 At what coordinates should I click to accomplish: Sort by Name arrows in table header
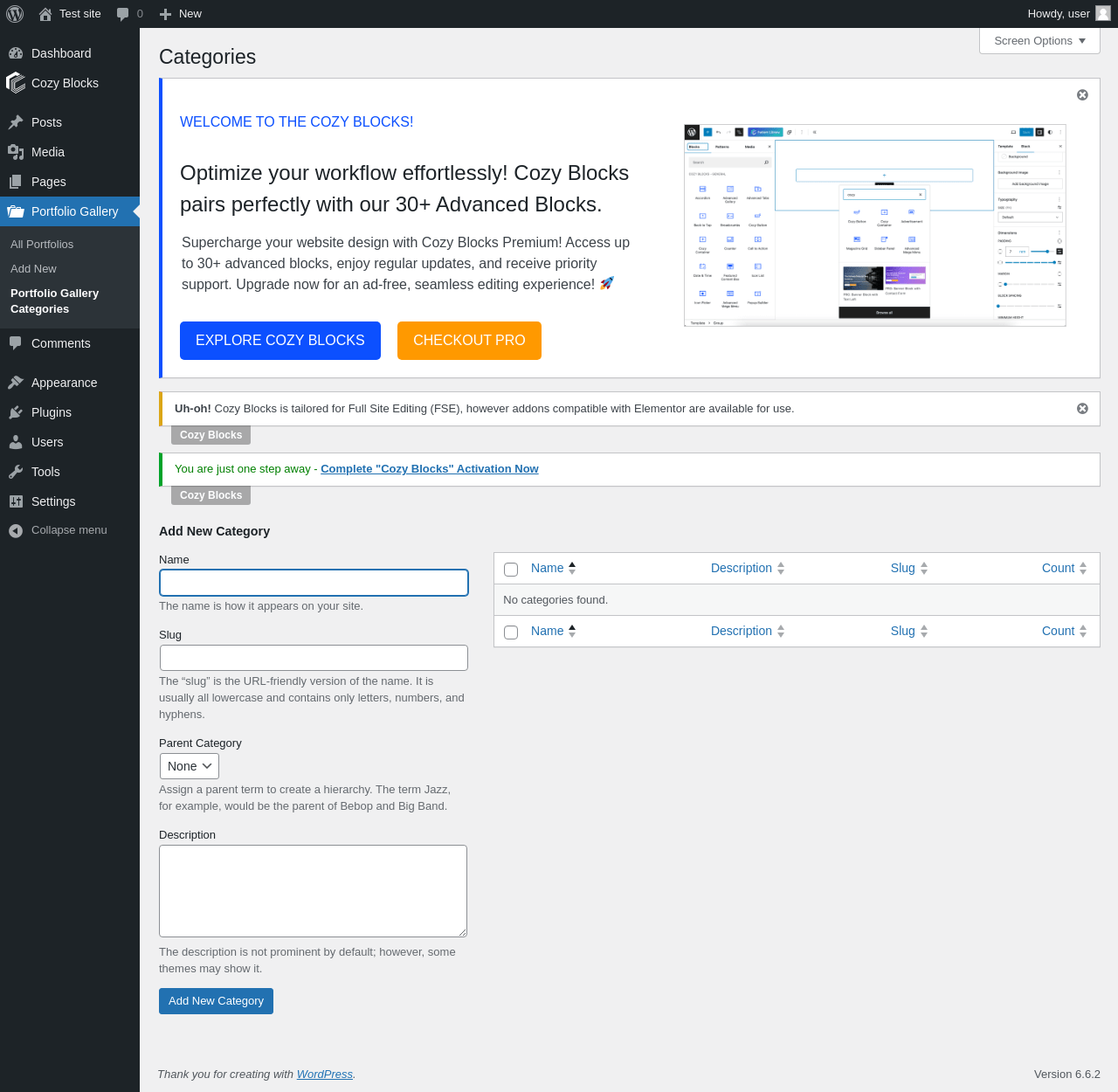point(572,568)
